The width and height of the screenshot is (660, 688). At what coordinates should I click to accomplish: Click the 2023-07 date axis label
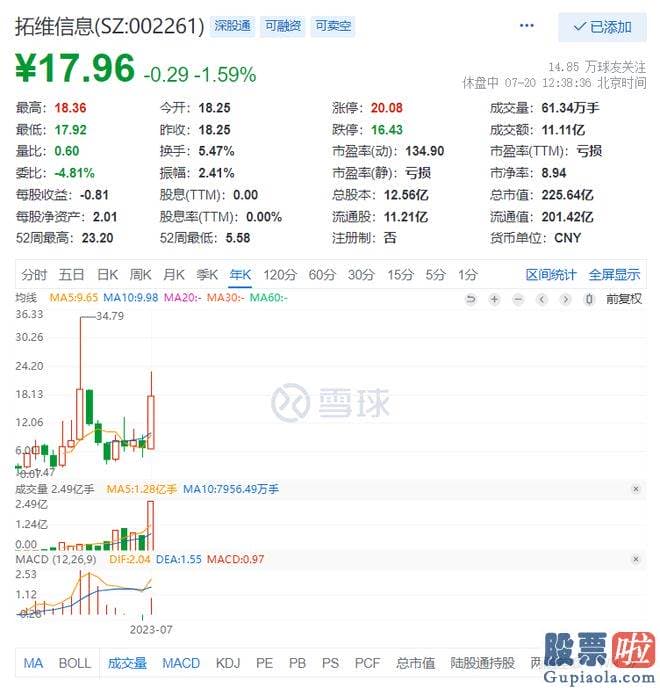(151, 630)
